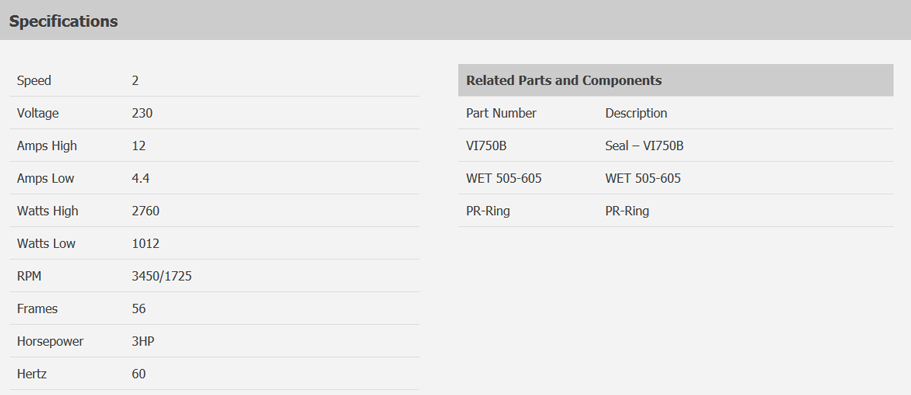Click the RPM value 3450/1725

coord(162,276)
